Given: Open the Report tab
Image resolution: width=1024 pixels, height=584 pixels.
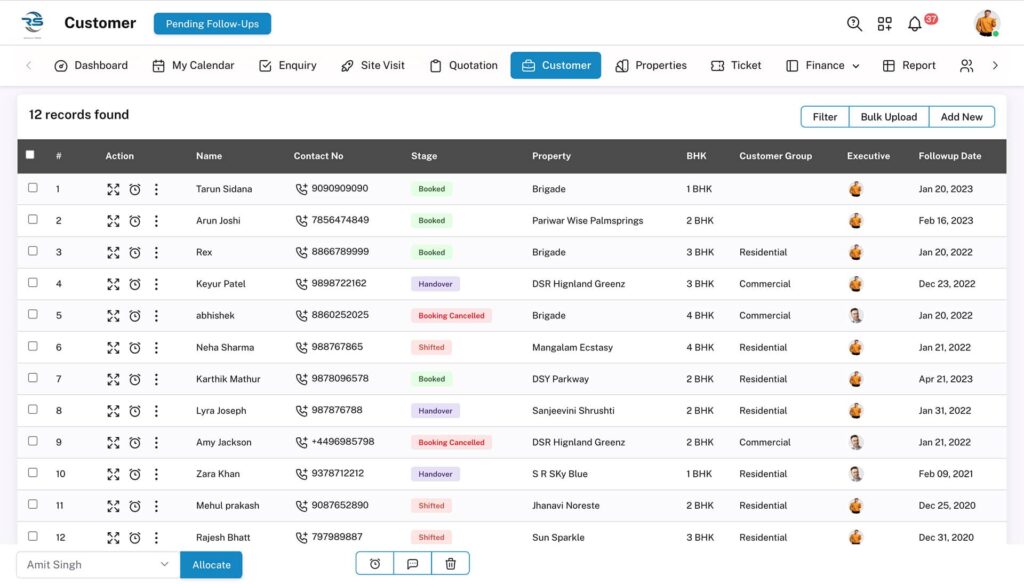Looking at the screenshot, I should (x=909, y=65).
